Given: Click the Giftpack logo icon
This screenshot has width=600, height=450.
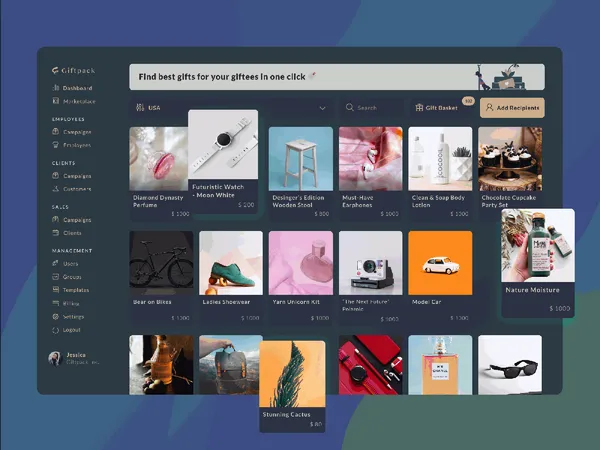Looking at the screenshot, I should [55, 70].
